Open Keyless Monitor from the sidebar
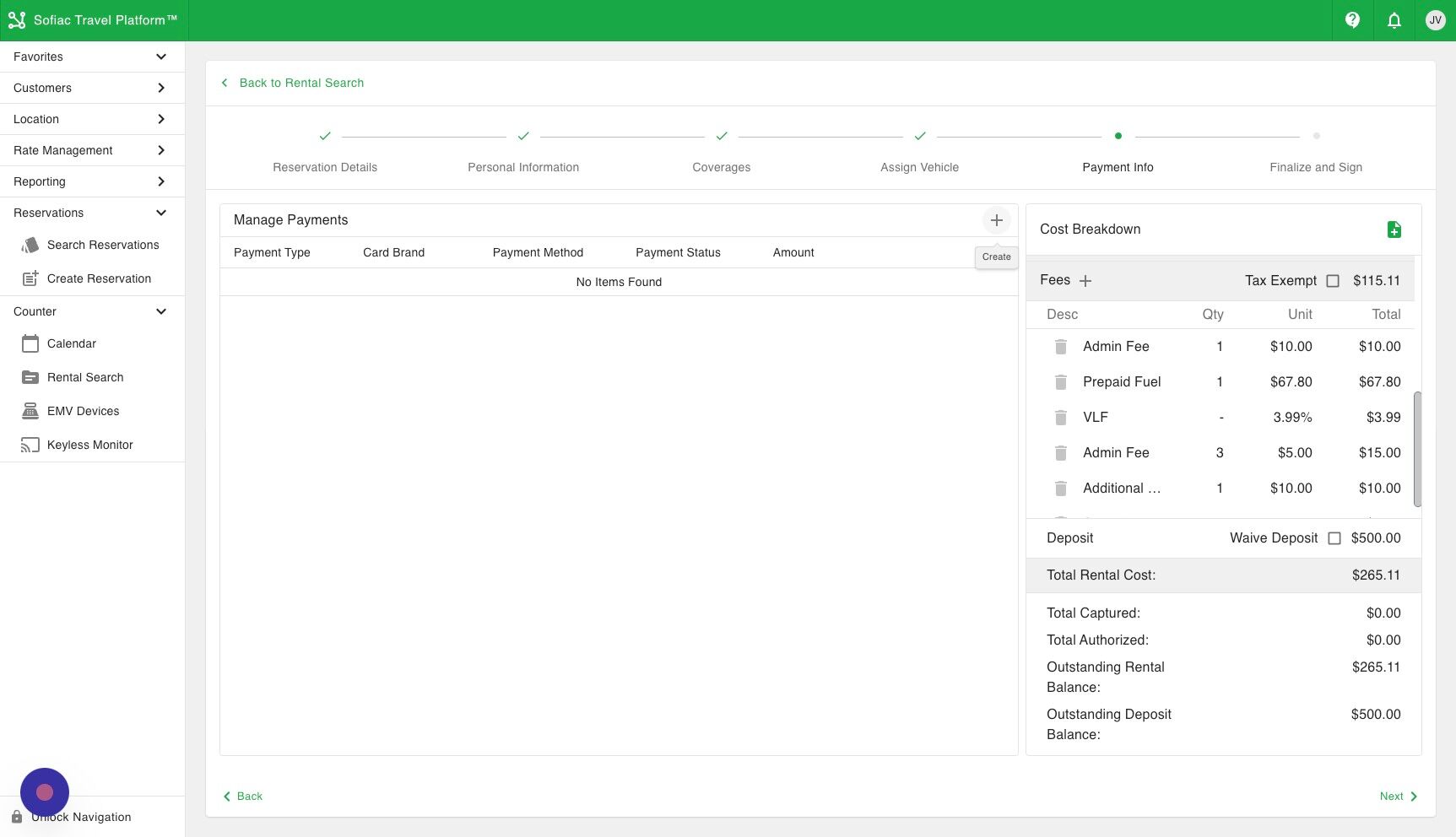This screenshot has height=837, width=1456. pyautogui.click(x=89, y=445)
